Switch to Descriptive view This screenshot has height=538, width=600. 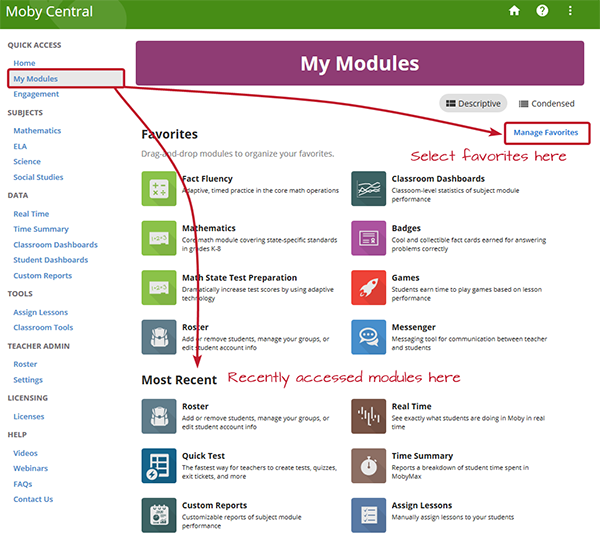tap(473, 103)
